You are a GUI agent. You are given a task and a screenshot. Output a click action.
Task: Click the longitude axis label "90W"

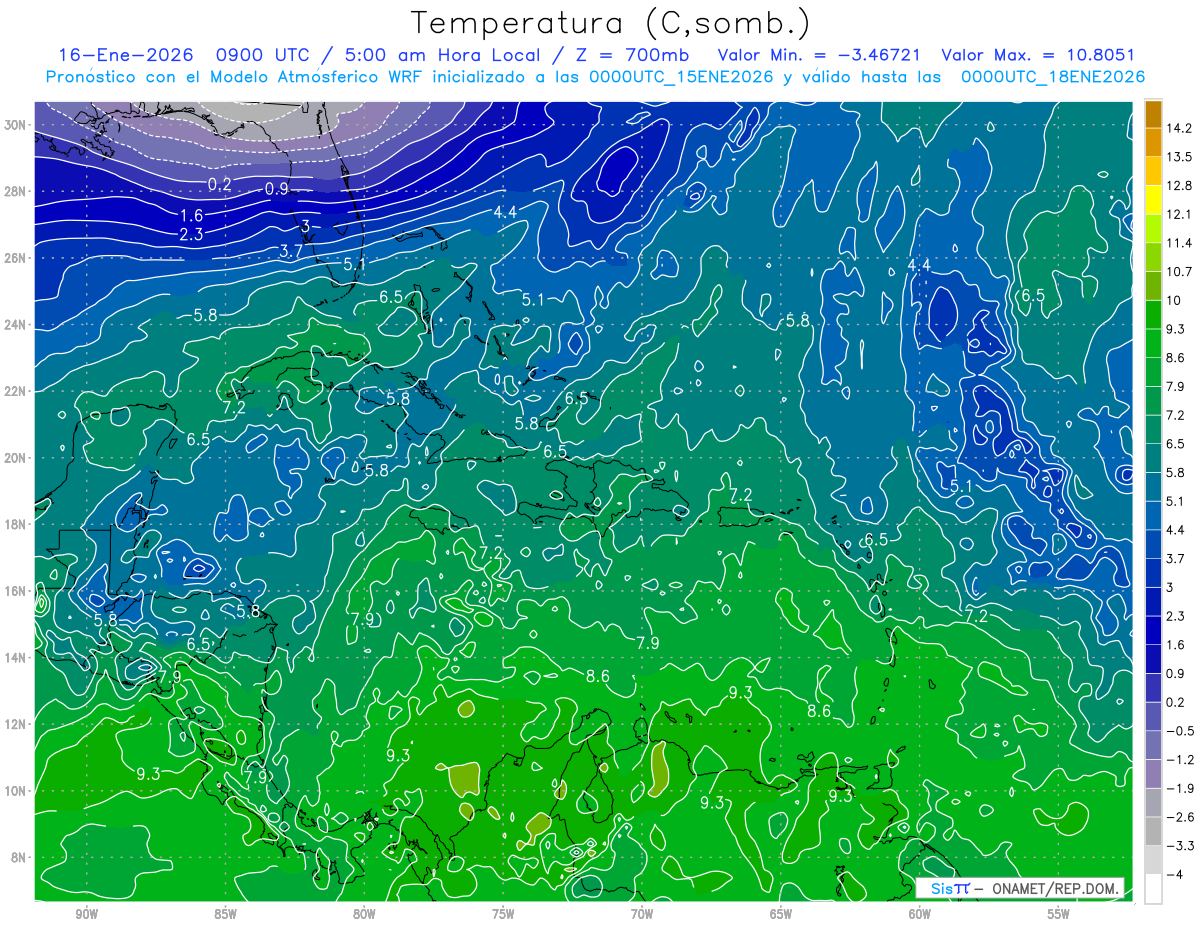coord(86,914)
